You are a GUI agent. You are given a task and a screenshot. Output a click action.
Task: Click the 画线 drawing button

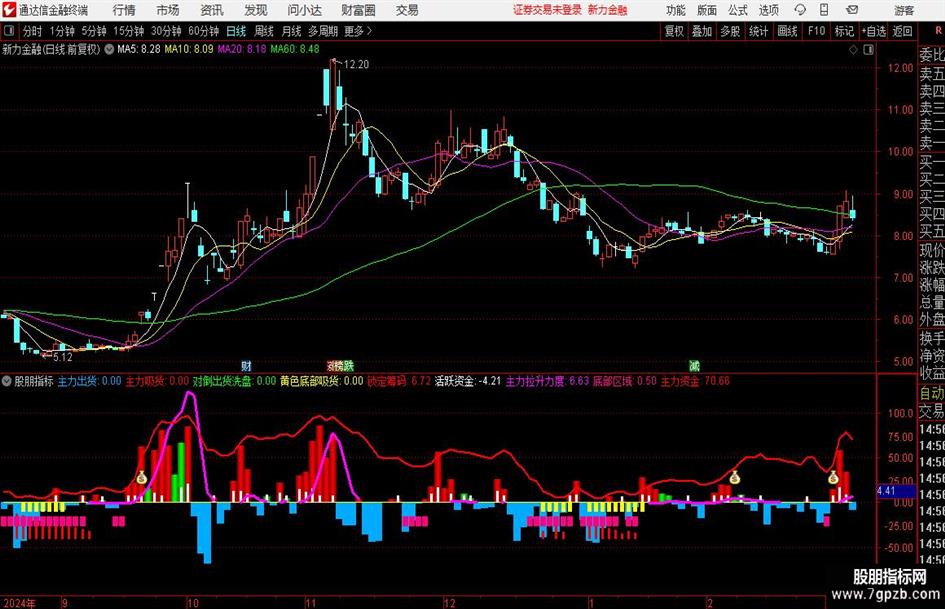click(x=787, y=31)
